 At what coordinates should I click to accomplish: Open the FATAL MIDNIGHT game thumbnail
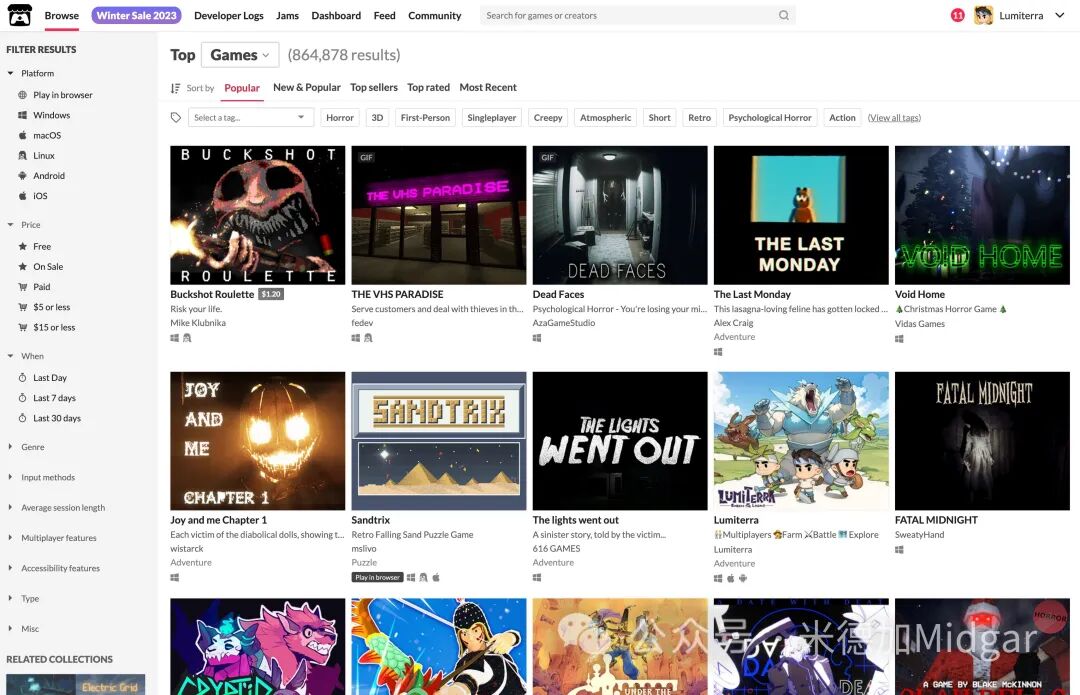(982, 441)
